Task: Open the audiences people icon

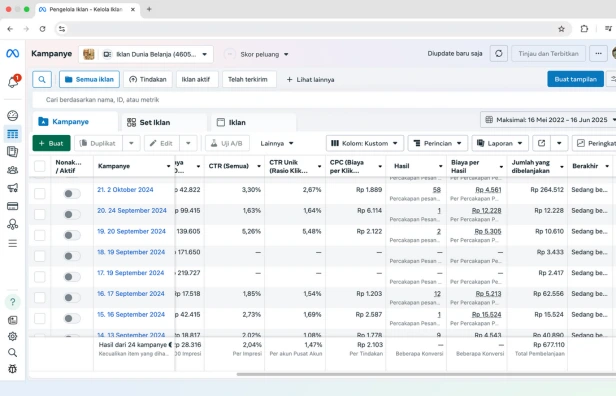Action: coord(13,170)
